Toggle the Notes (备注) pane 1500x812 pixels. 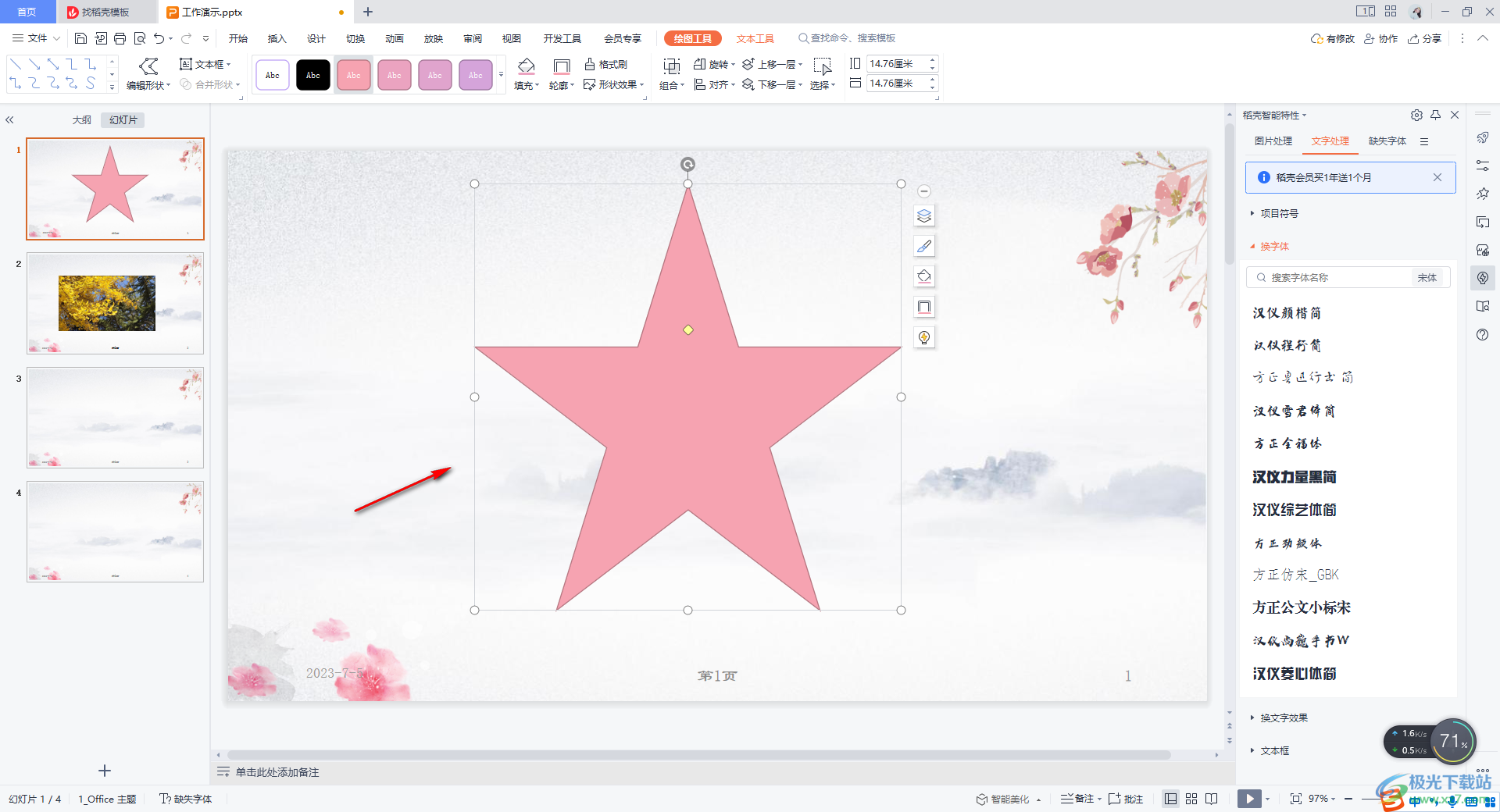[1080, 799]
